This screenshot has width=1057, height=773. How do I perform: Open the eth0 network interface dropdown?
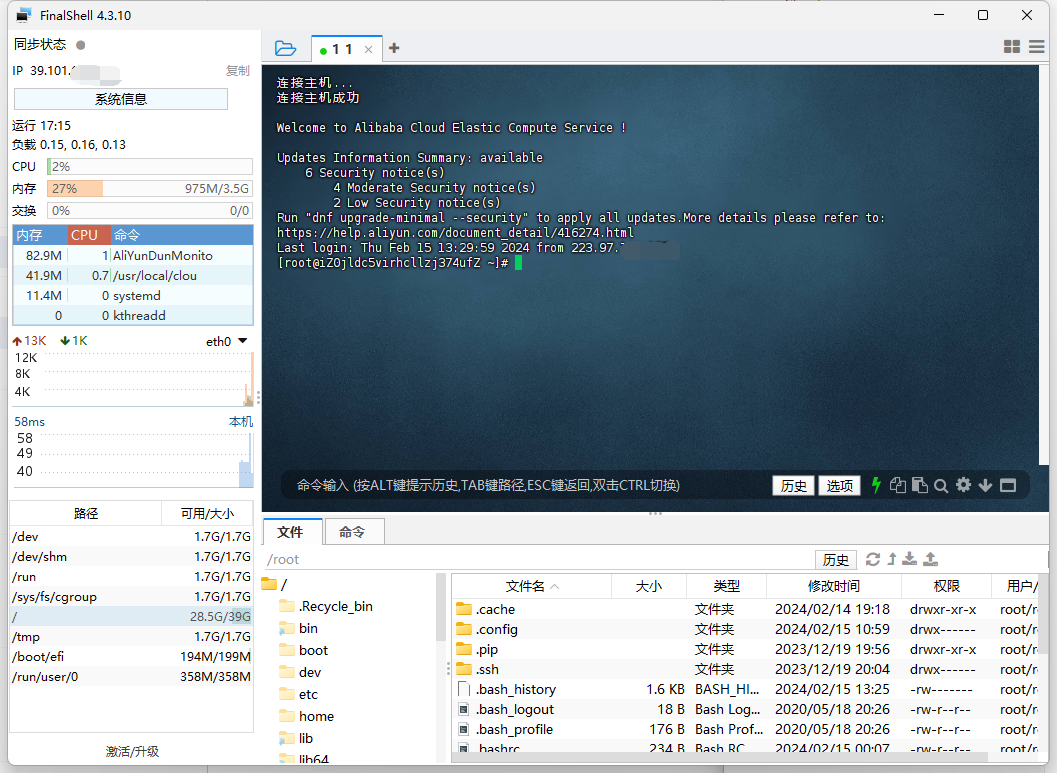pyautogui.click(x=242, y=341)
